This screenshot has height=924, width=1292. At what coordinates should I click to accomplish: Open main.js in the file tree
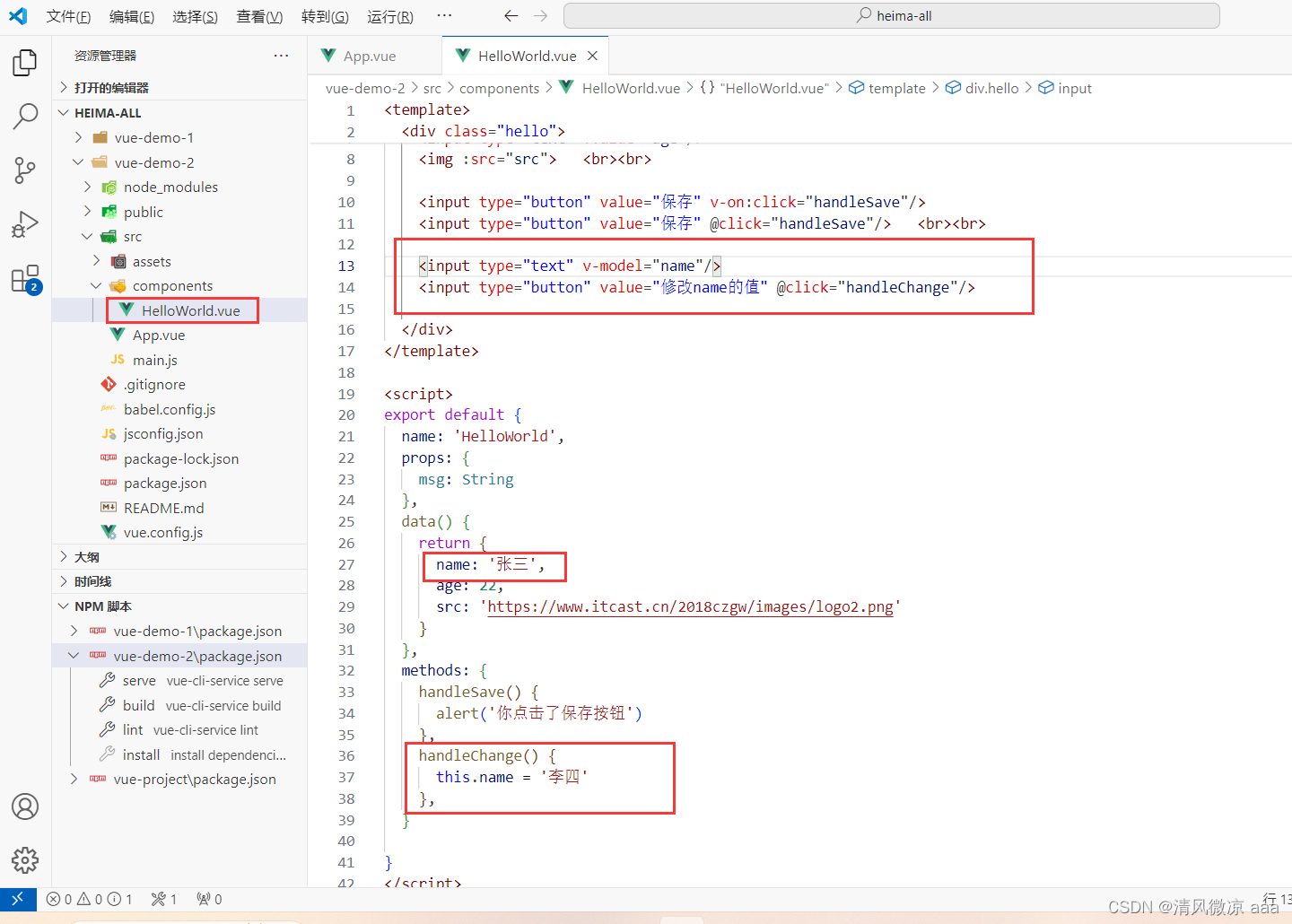(179, 360)
